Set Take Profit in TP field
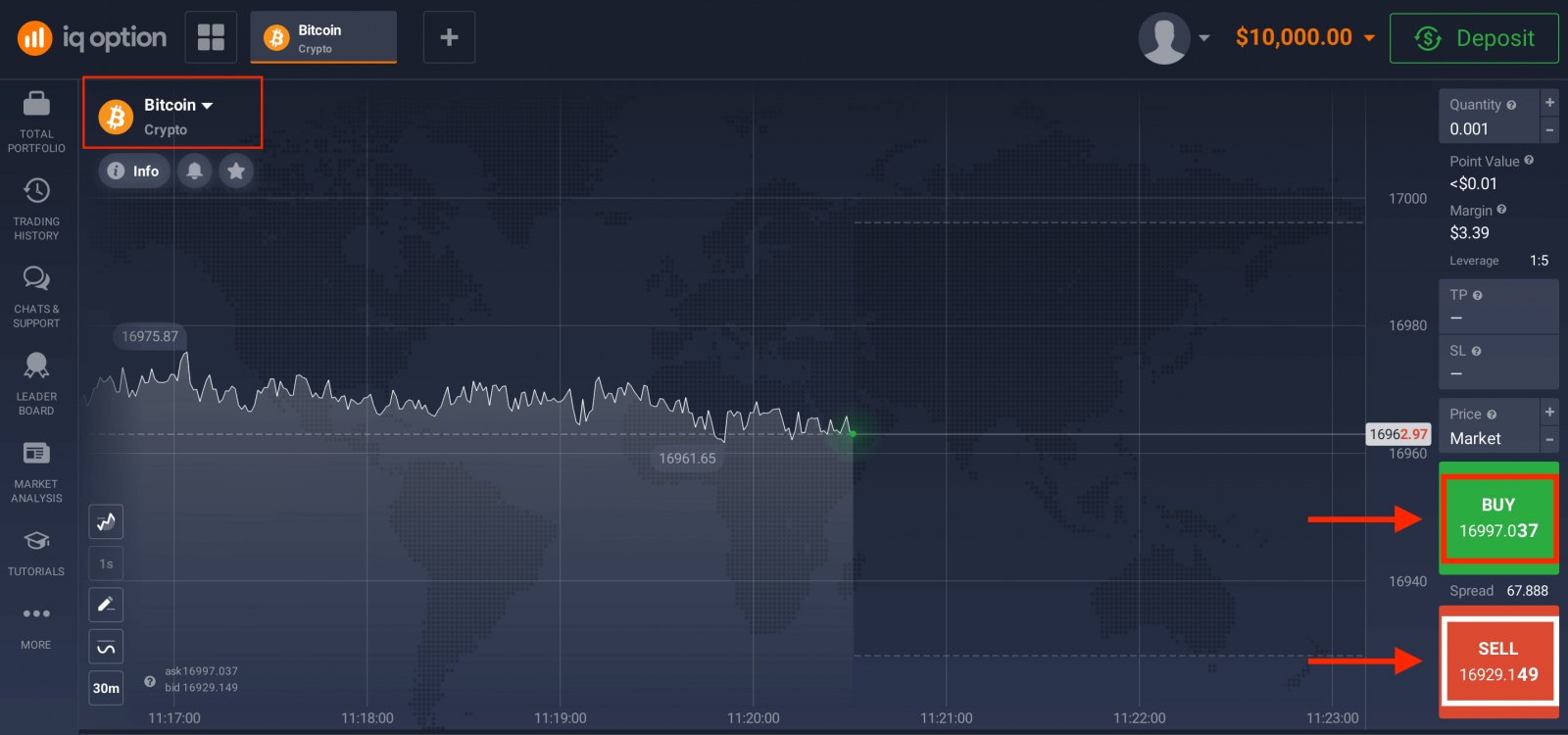1568x735 pixels. 1498,307
